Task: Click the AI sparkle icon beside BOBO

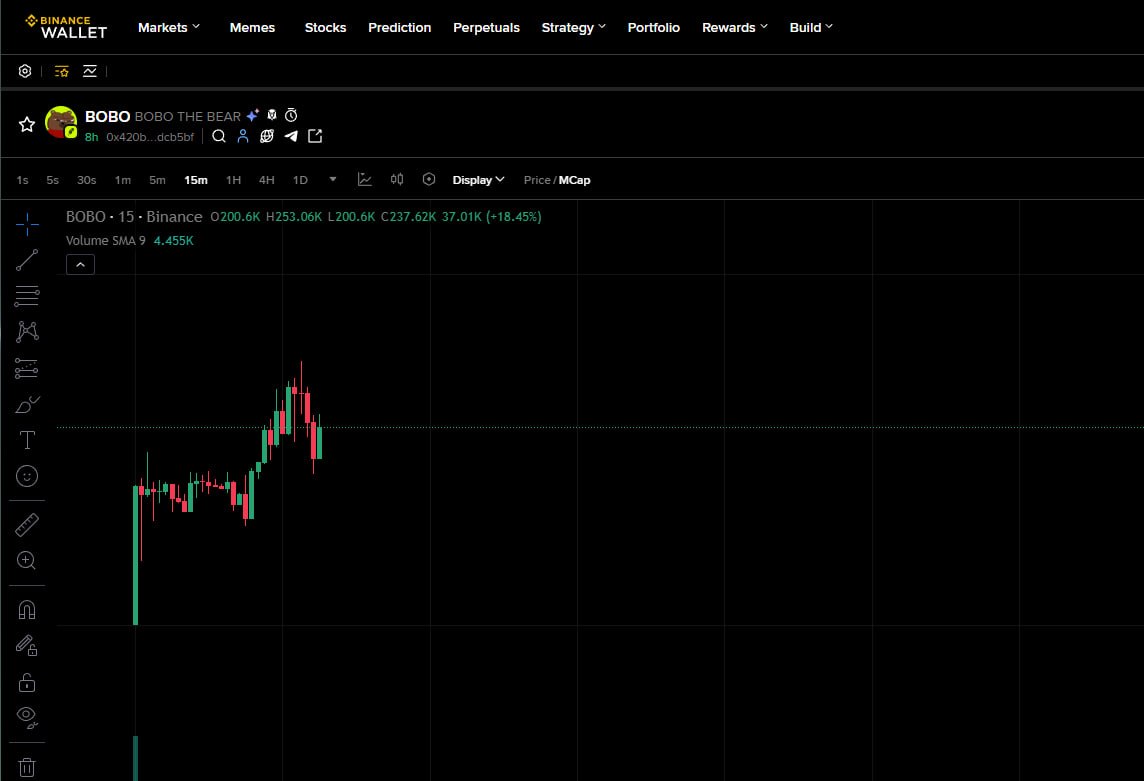Action: pos(252,115)
